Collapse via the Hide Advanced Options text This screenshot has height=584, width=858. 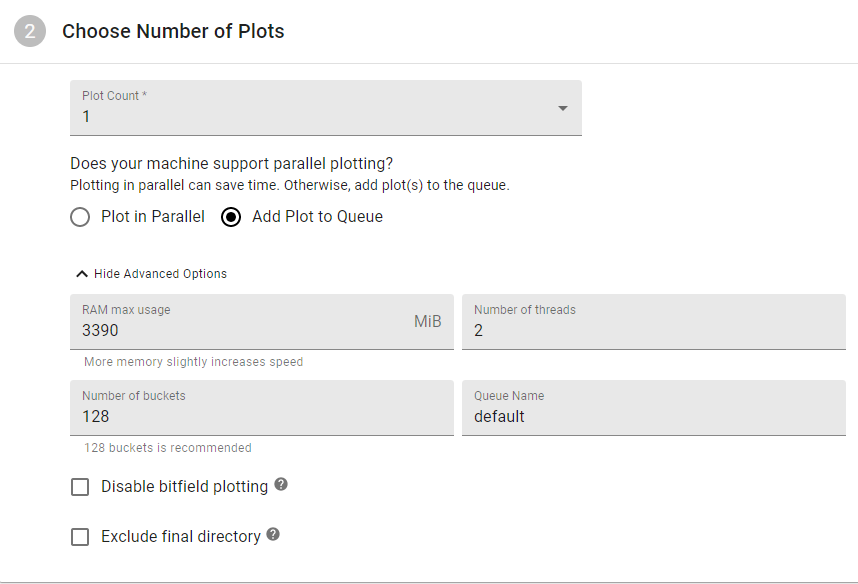click(160, 274)
